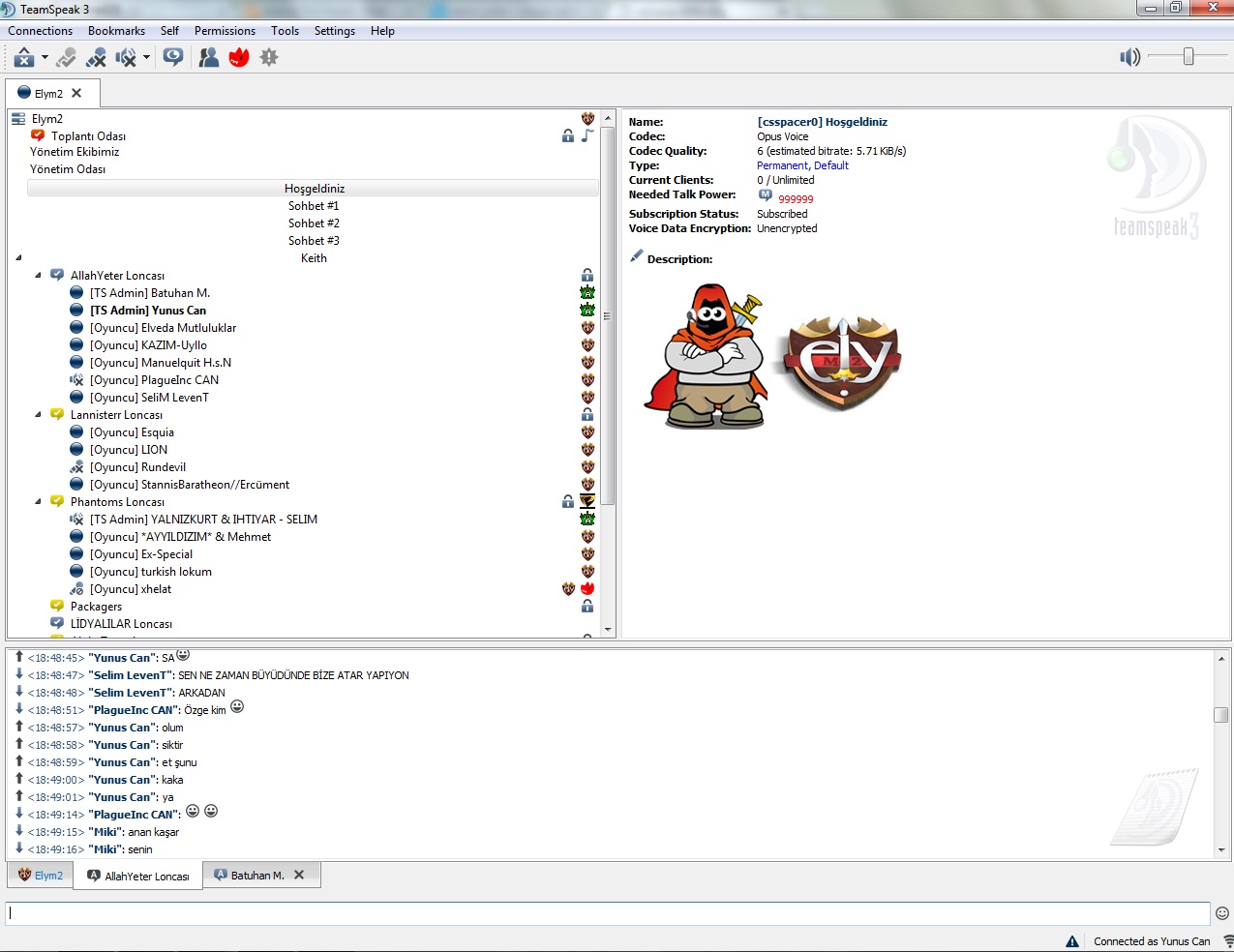Image resolution: width=1234 pixels, height=952 pixels.
Task: Open the Tools menu
Action: (x=285, y=31)
